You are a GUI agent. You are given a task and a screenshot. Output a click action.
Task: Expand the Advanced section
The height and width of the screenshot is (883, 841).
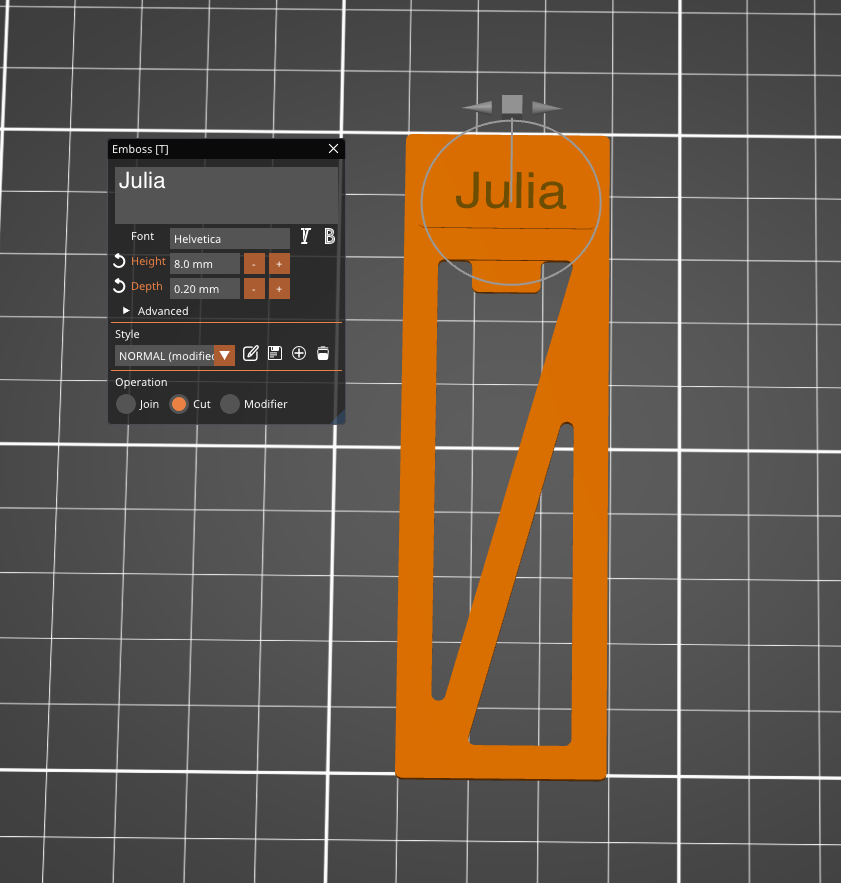pyautogui.click(x=126, y=311)
